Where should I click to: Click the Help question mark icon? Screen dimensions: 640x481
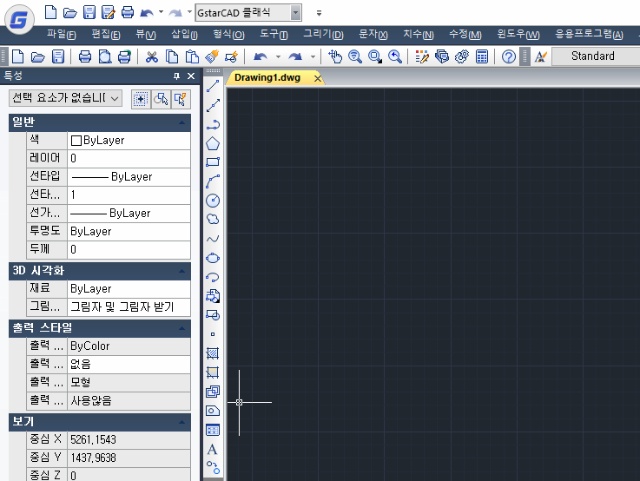tap(509, 57)
